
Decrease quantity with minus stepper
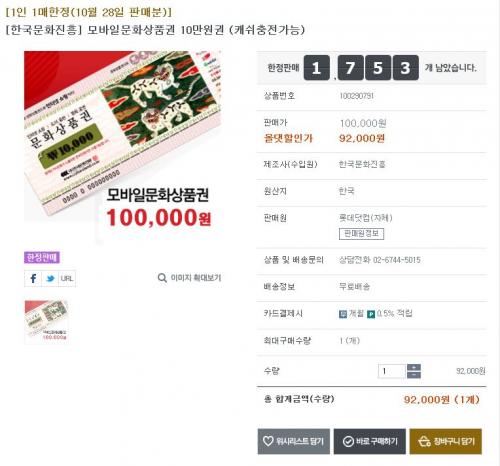414,375
